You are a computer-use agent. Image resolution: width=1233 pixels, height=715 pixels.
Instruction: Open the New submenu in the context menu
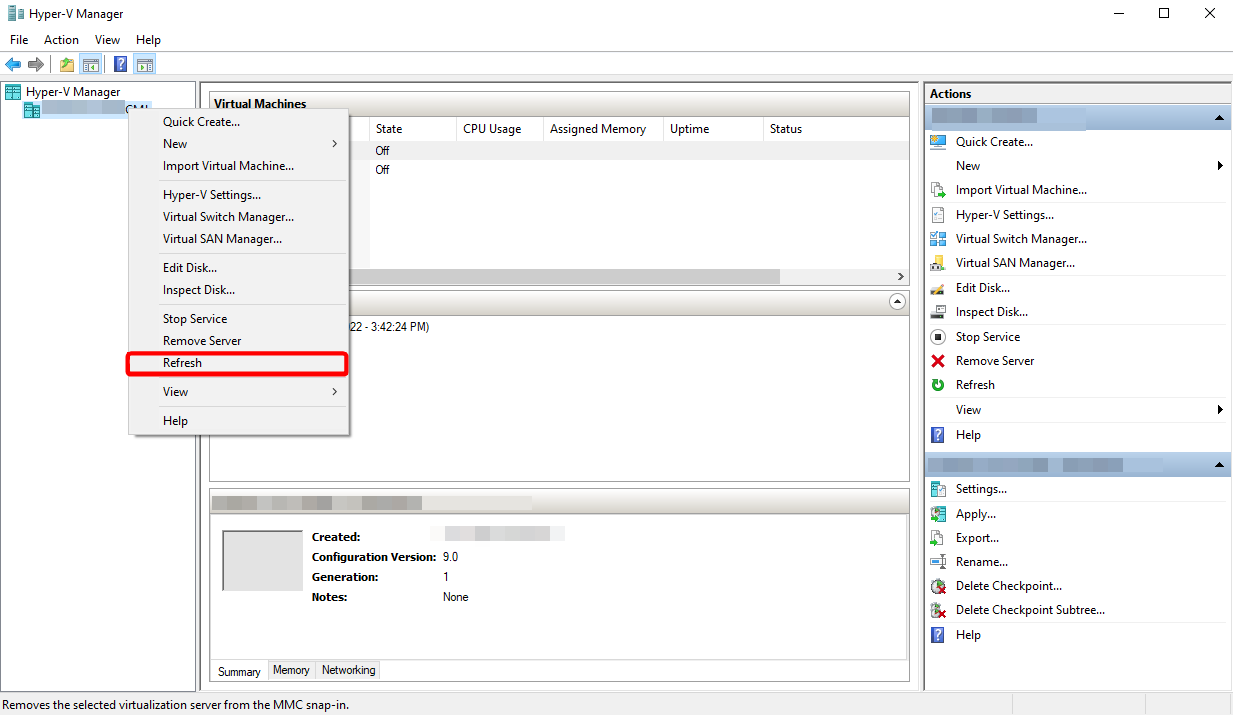pos(239,144)
